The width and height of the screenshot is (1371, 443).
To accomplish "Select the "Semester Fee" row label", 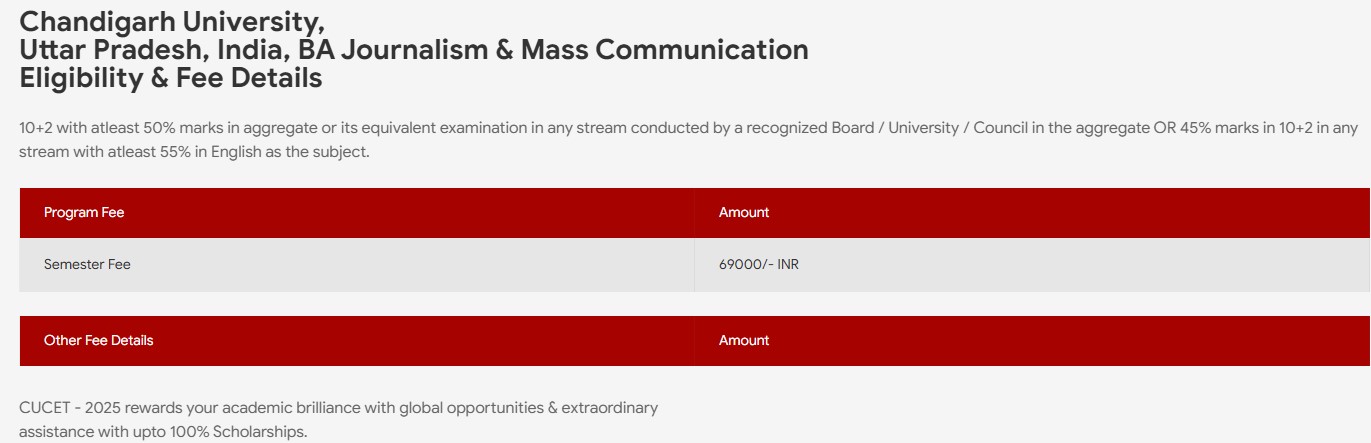I will click(87, 265).
